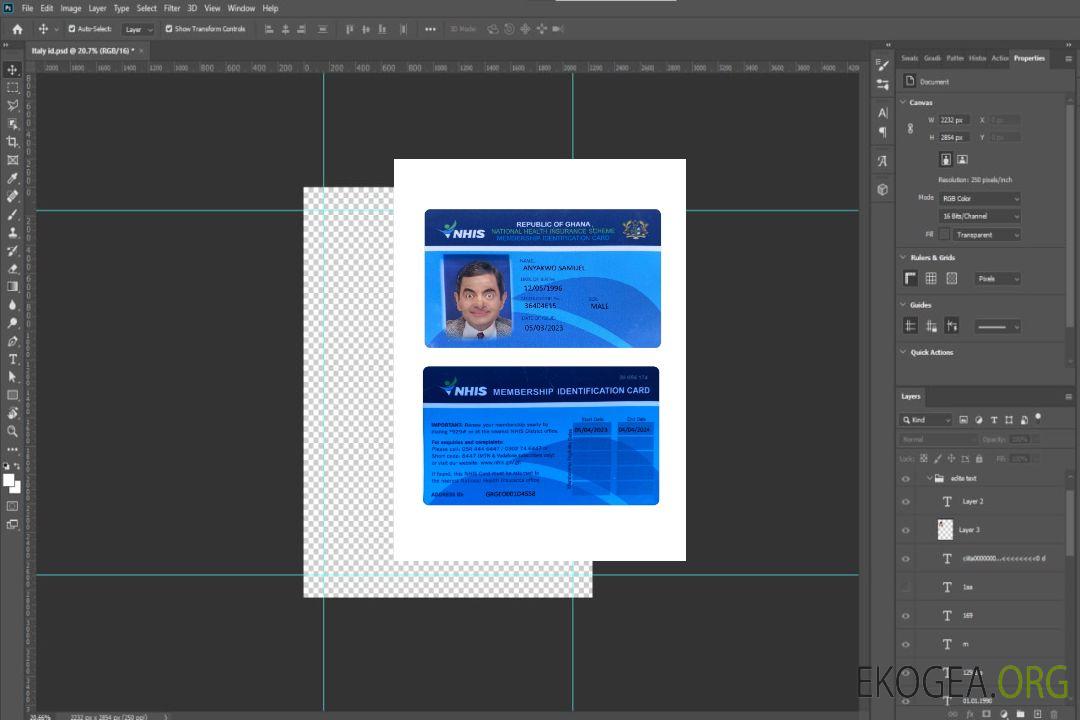The width and height of the screenshot is (1080, 720).
Task: Open the Filter menu
Action: click(172, 8)
